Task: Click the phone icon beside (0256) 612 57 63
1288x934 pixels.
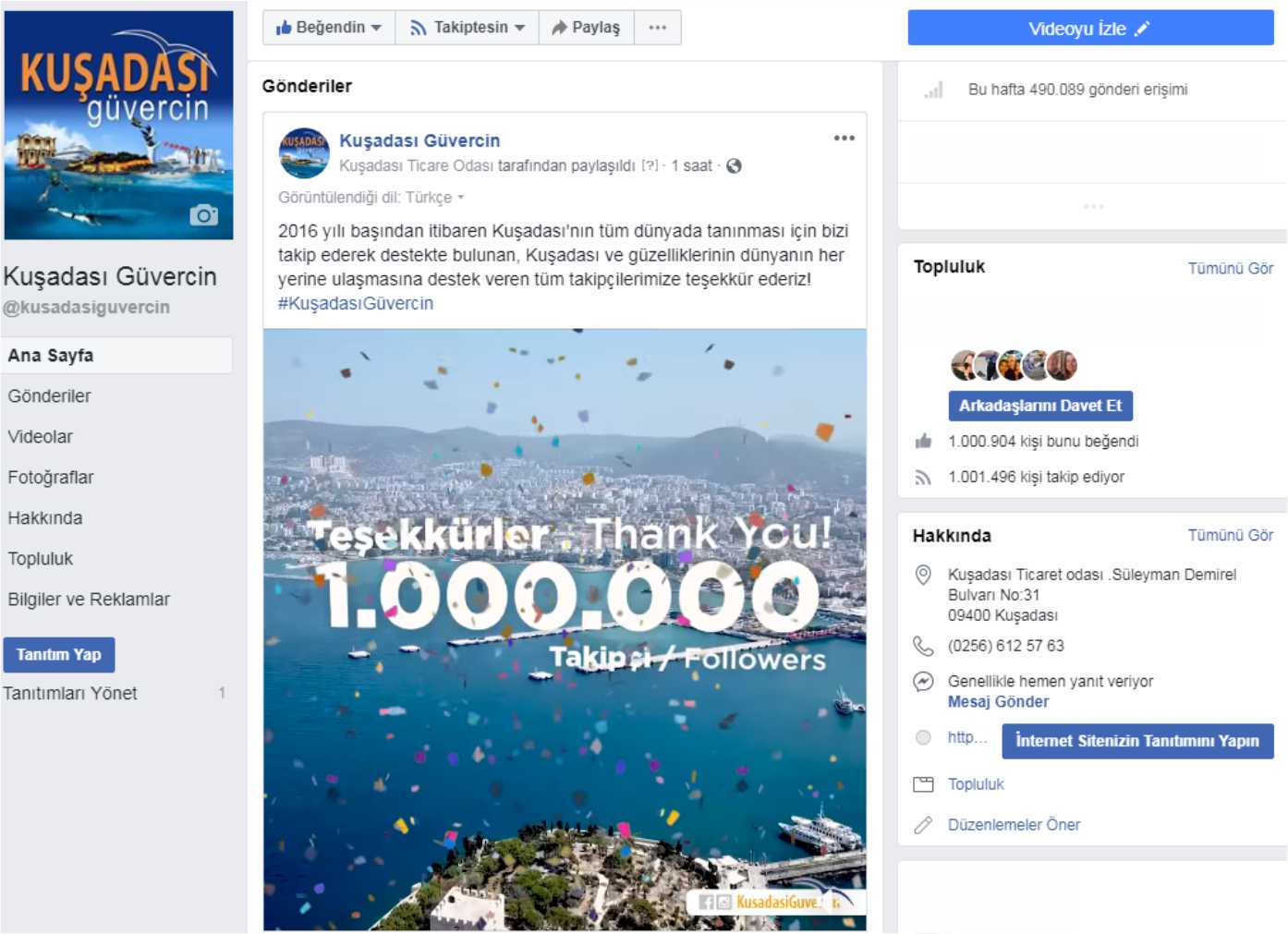Action: (x=922, y=646)
